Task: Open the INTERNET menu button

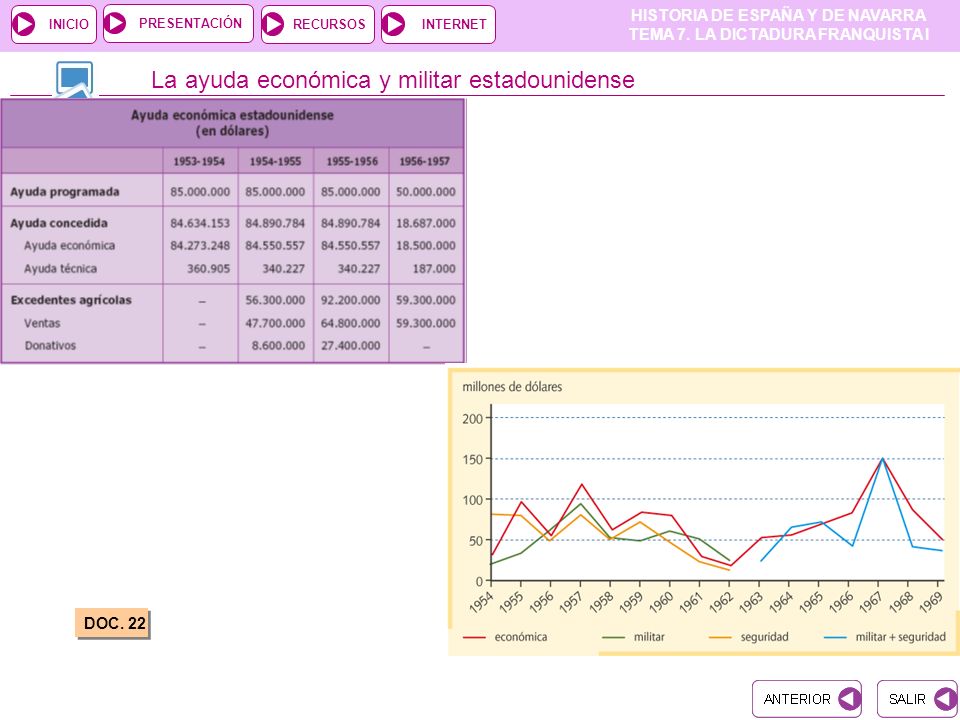Action: pyautogui.click(x=438, y=24)
